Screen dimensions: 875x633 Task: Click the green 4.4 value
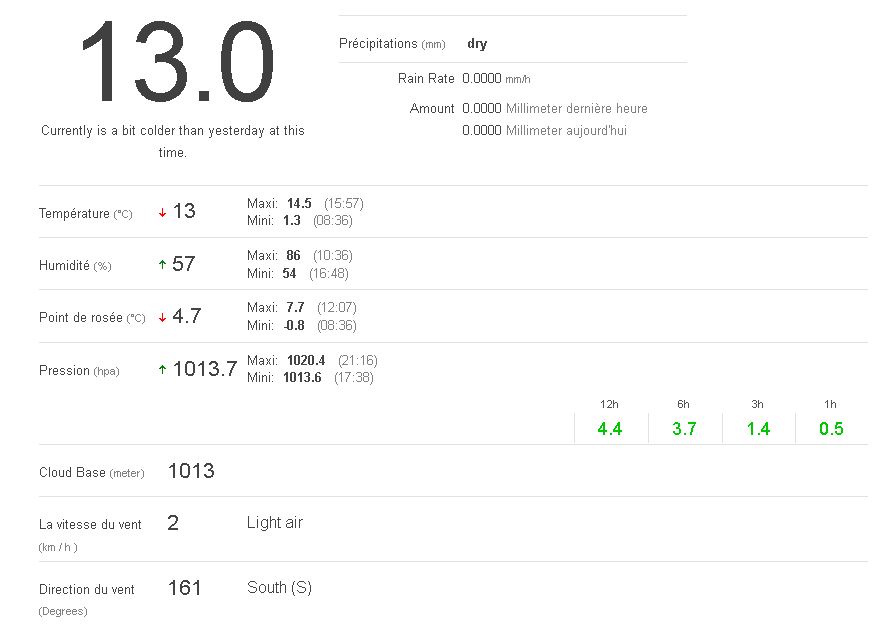[x=610, y=429]
